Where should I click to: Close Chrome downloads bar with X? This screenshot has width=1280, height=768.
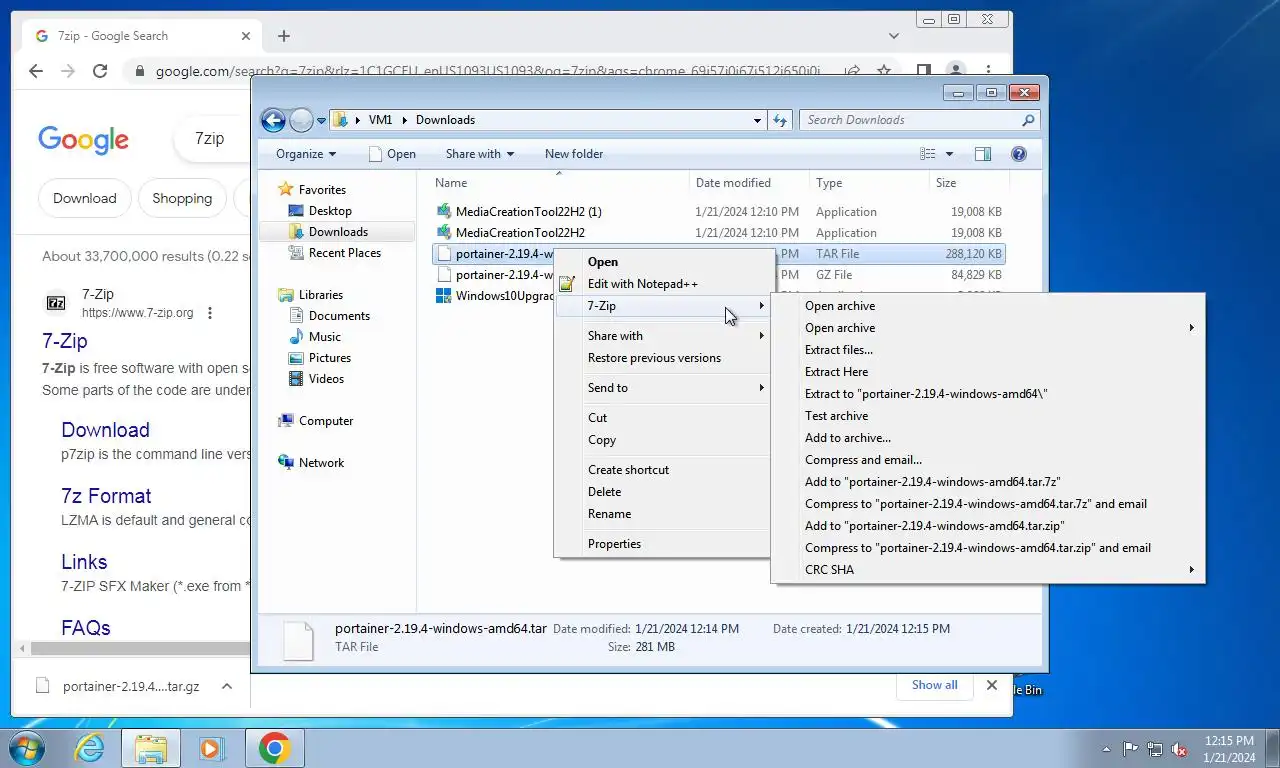coord(992,685)
